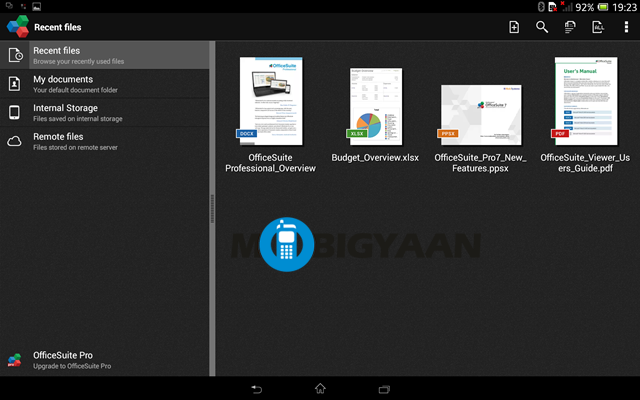Create a new document with plus-page icon

[514, 27]
